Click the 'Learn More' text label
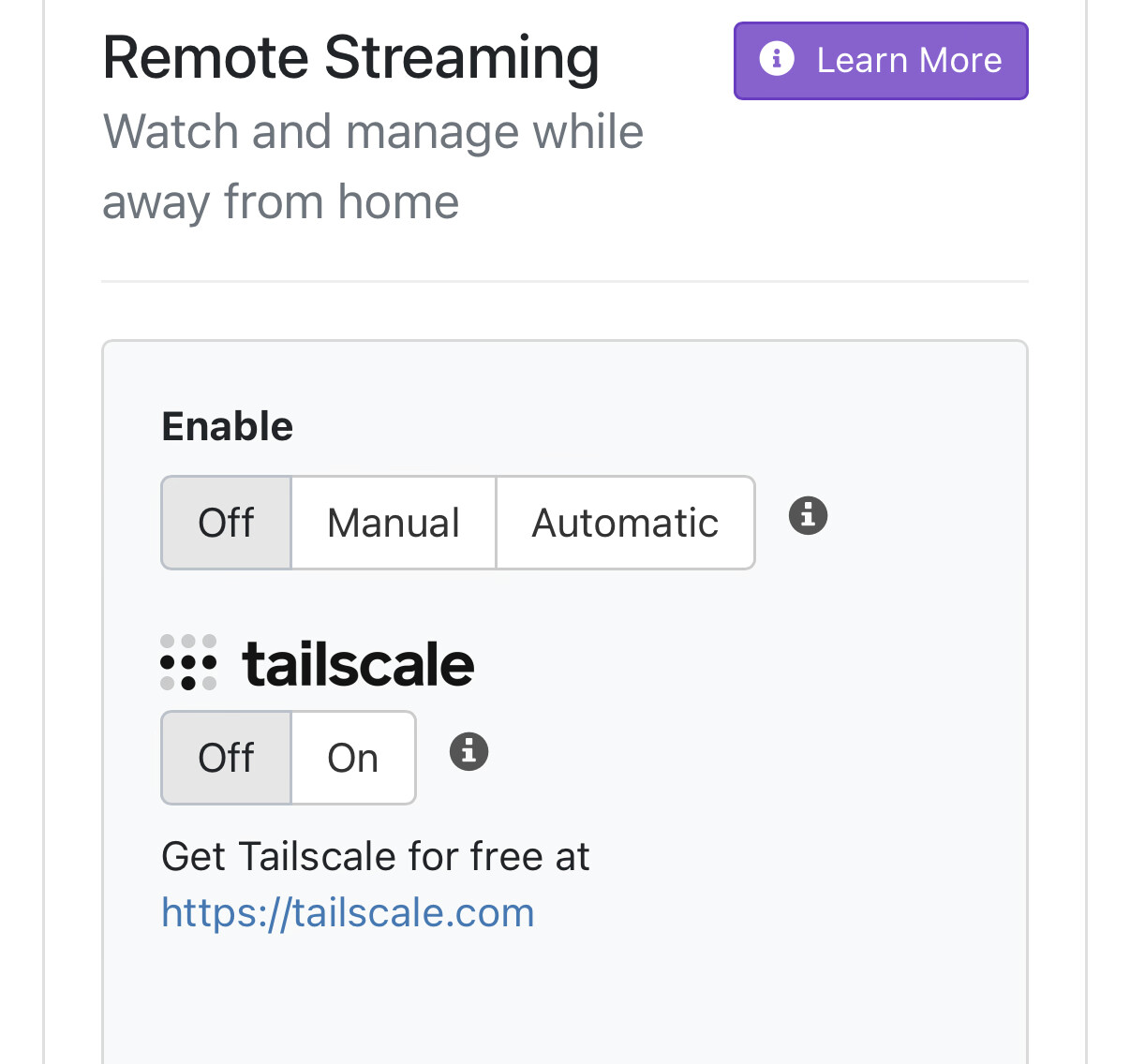 [909, 61]
